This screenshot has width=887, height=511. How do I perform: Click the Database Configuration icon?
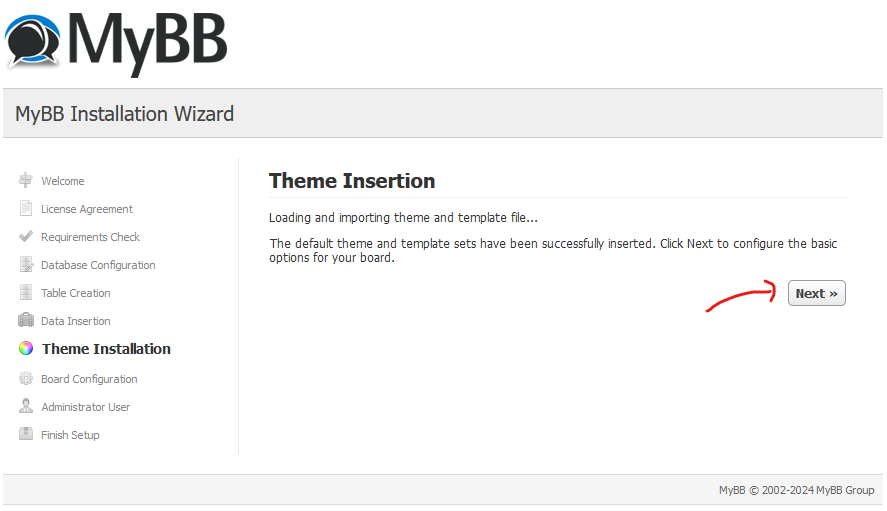click(x=26, y=265)
